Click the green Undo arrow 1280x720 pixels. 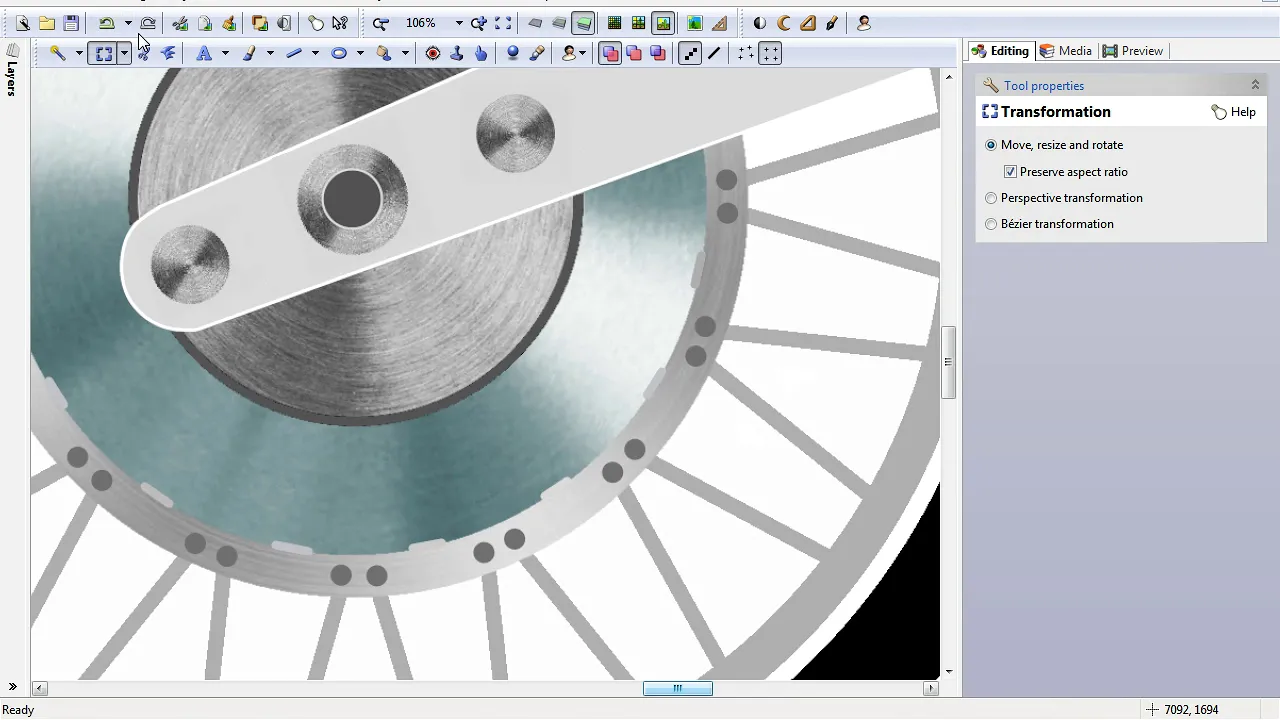pos(106,23)
